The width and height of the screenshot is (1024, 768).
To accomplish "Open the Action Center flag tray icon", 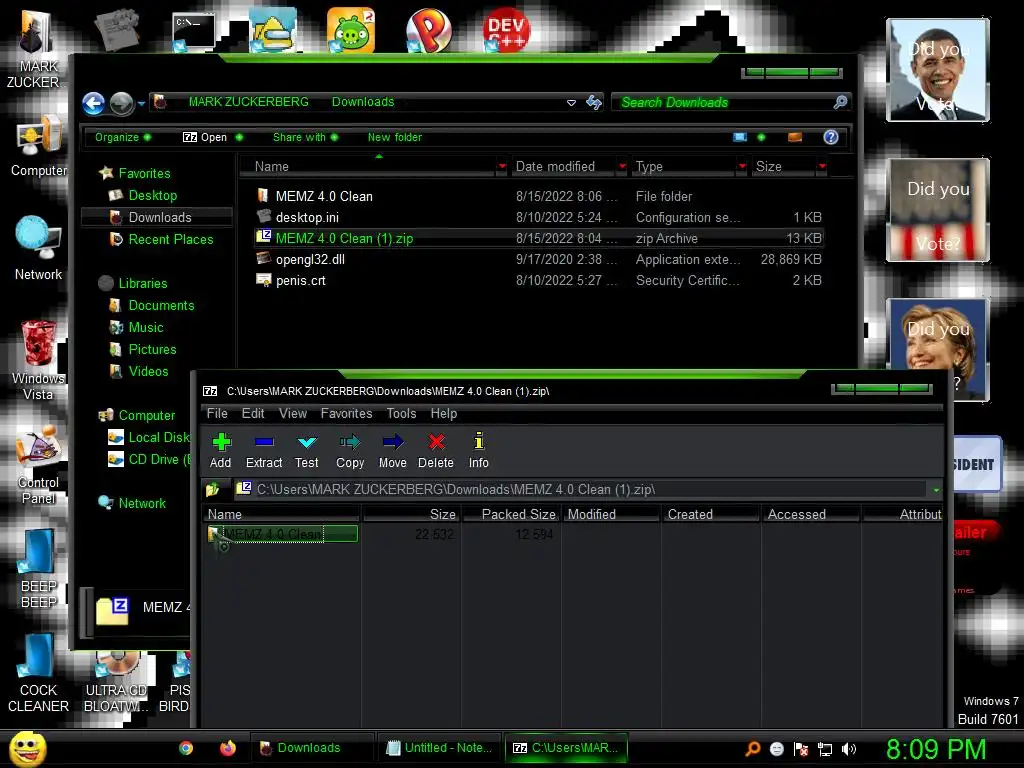I will click(801, 749).
